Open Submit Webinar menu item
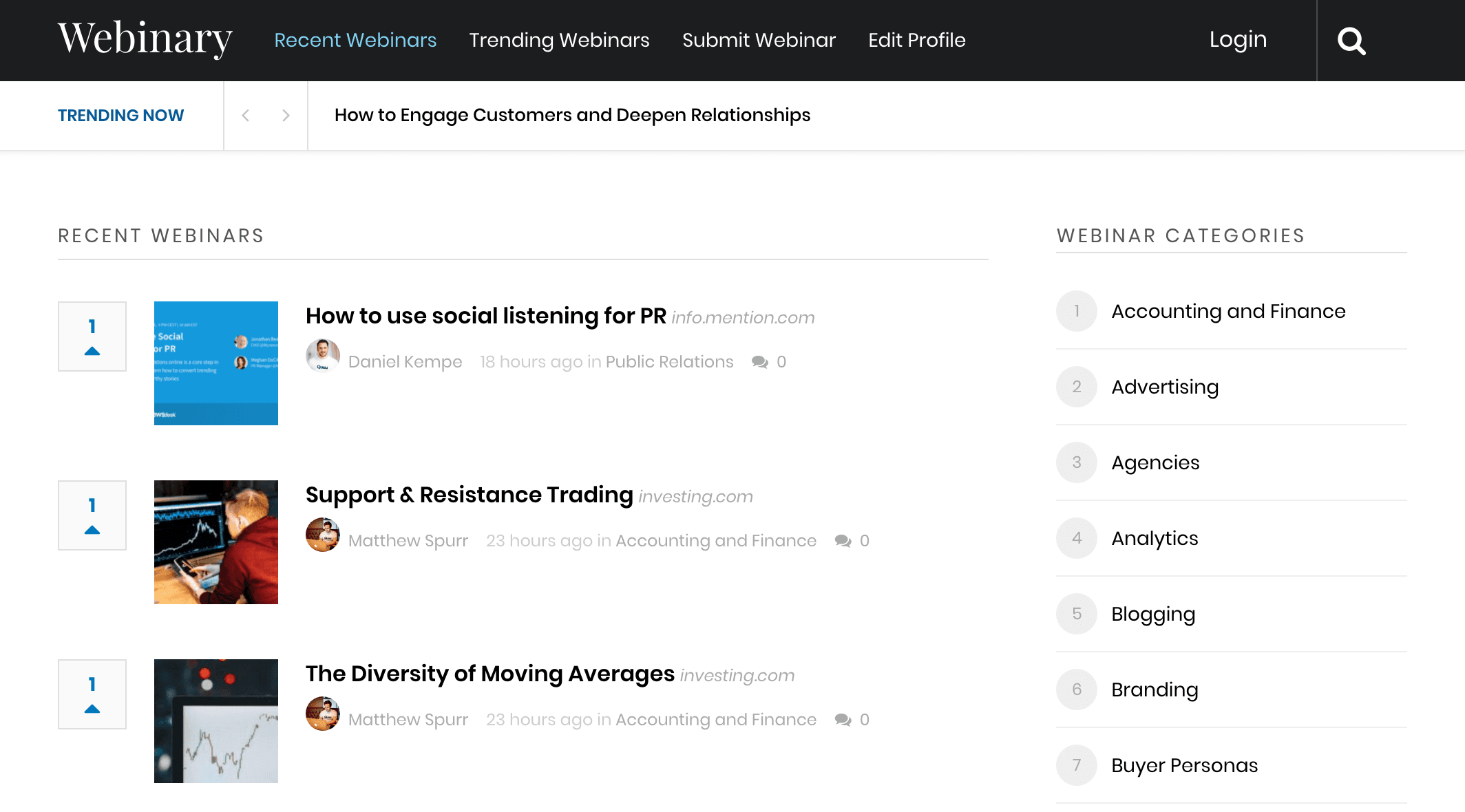The height and width of the screenshot is (812, 1465). pyautogui.click(x=759, y=41)
